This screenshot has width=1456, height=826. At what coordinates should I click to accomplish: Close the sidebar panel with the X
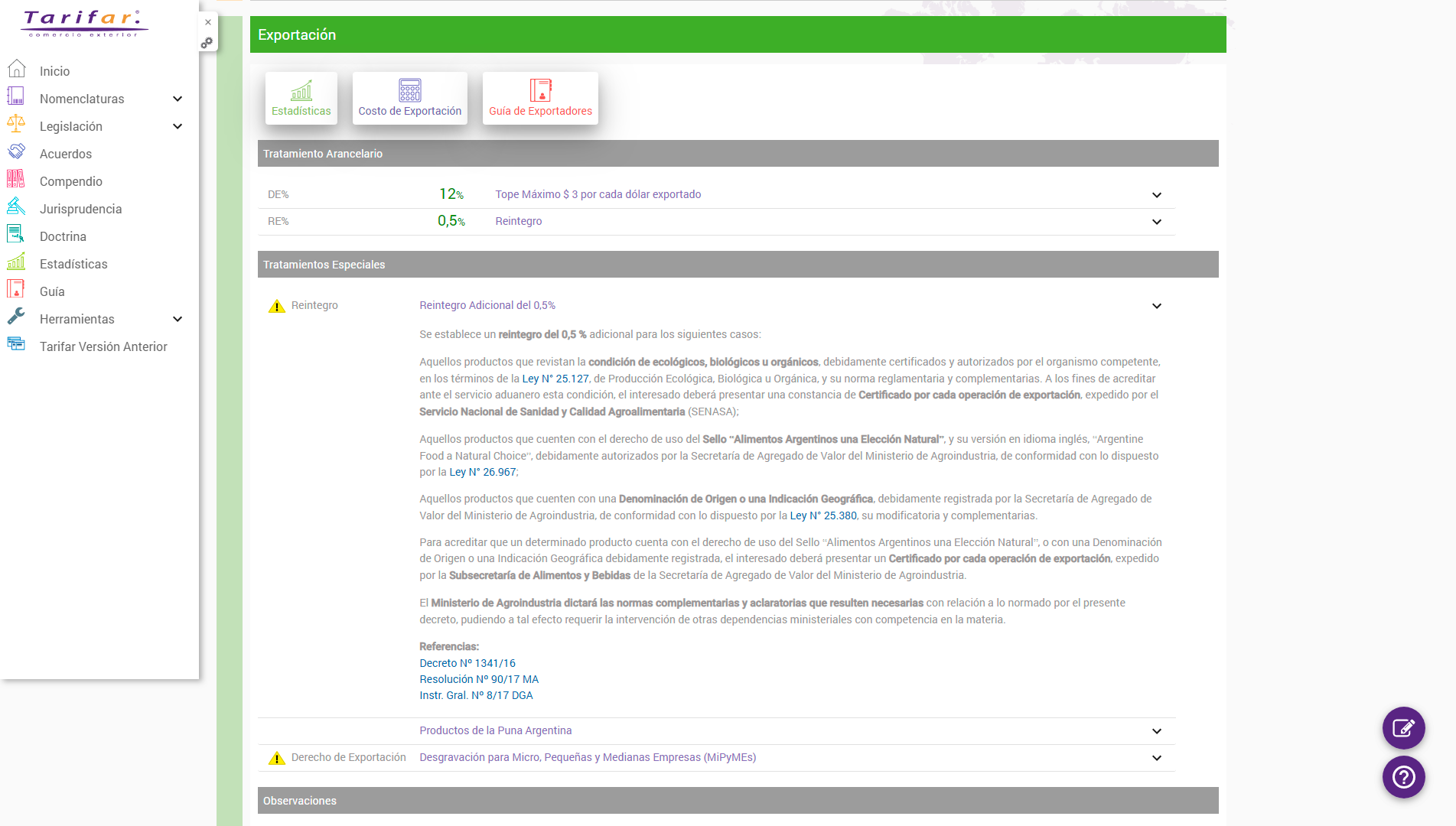(207, 22)
